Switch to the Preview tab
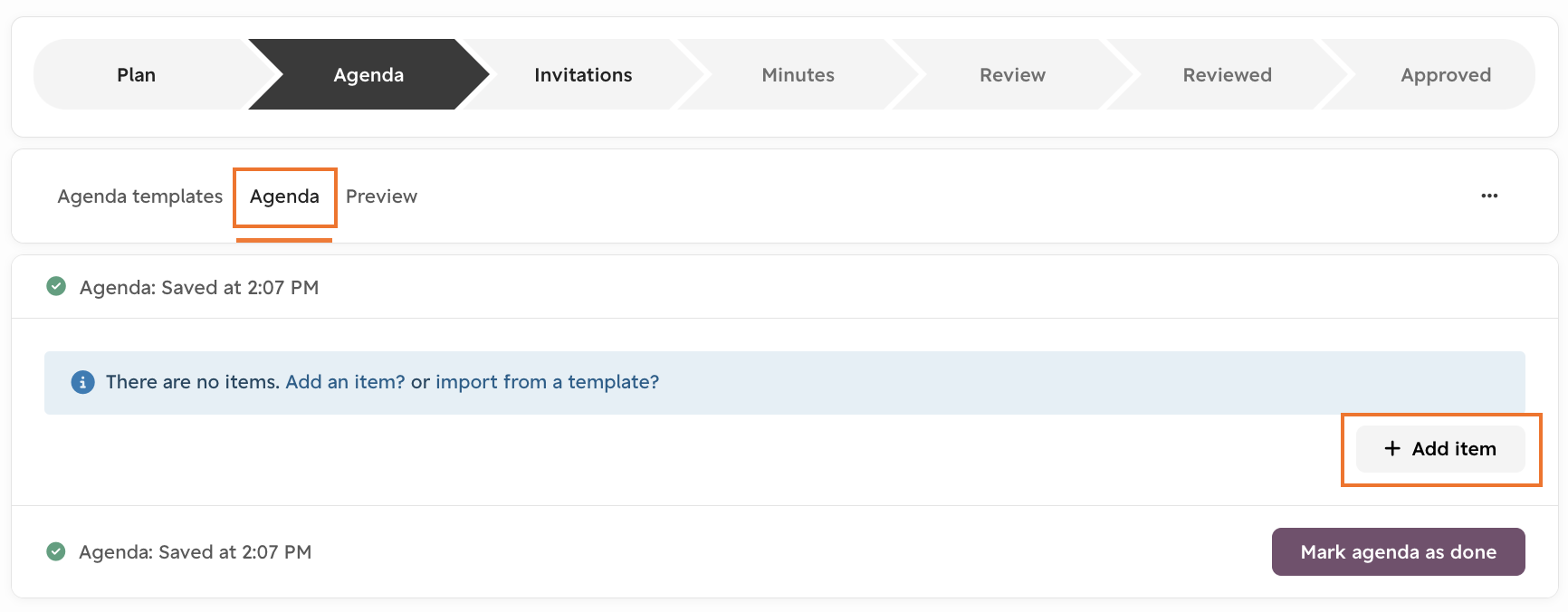Screen dimensions: 1568x612 point(381,196)
